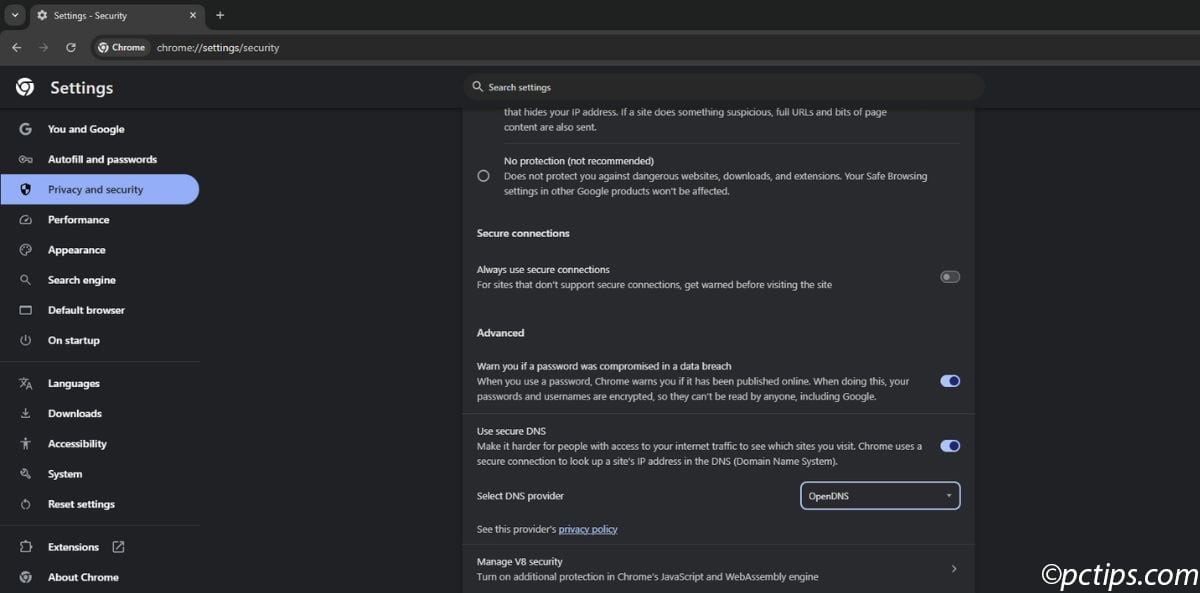Select the No protection radio button
1200x593 pixels.
click(484, 175)
